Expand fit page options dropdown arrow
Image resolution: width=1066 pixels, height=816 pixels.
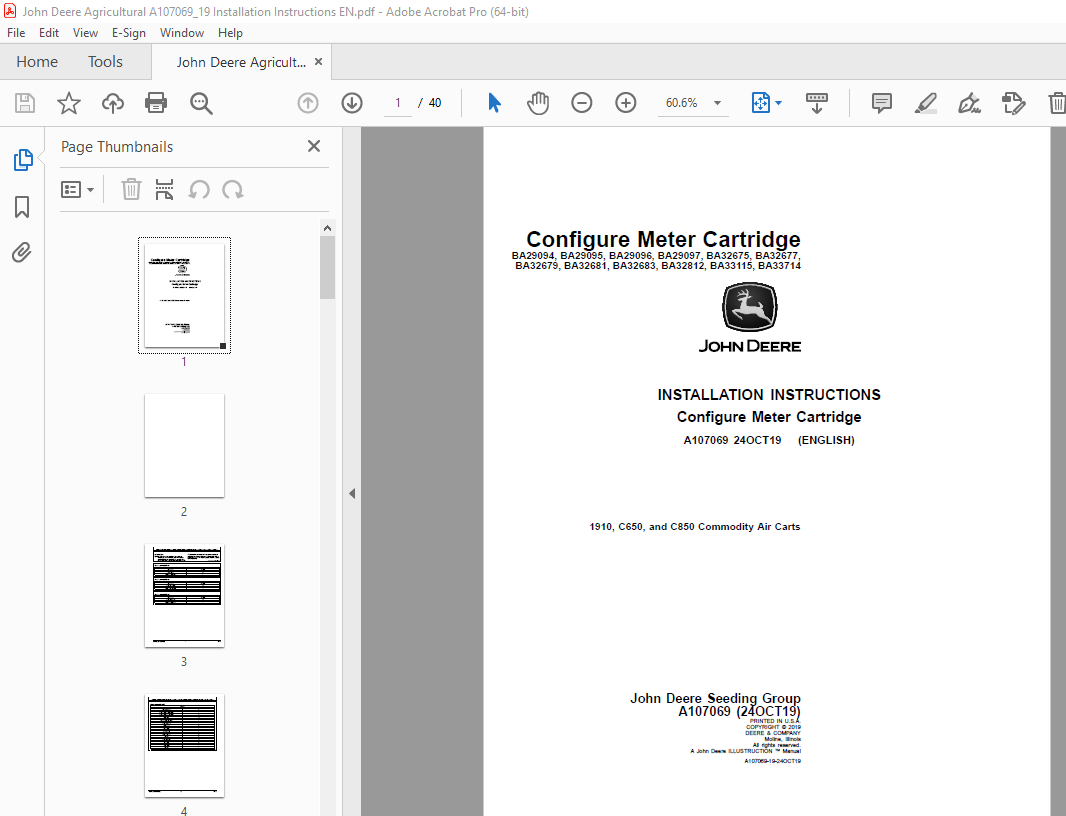(778, 103)
